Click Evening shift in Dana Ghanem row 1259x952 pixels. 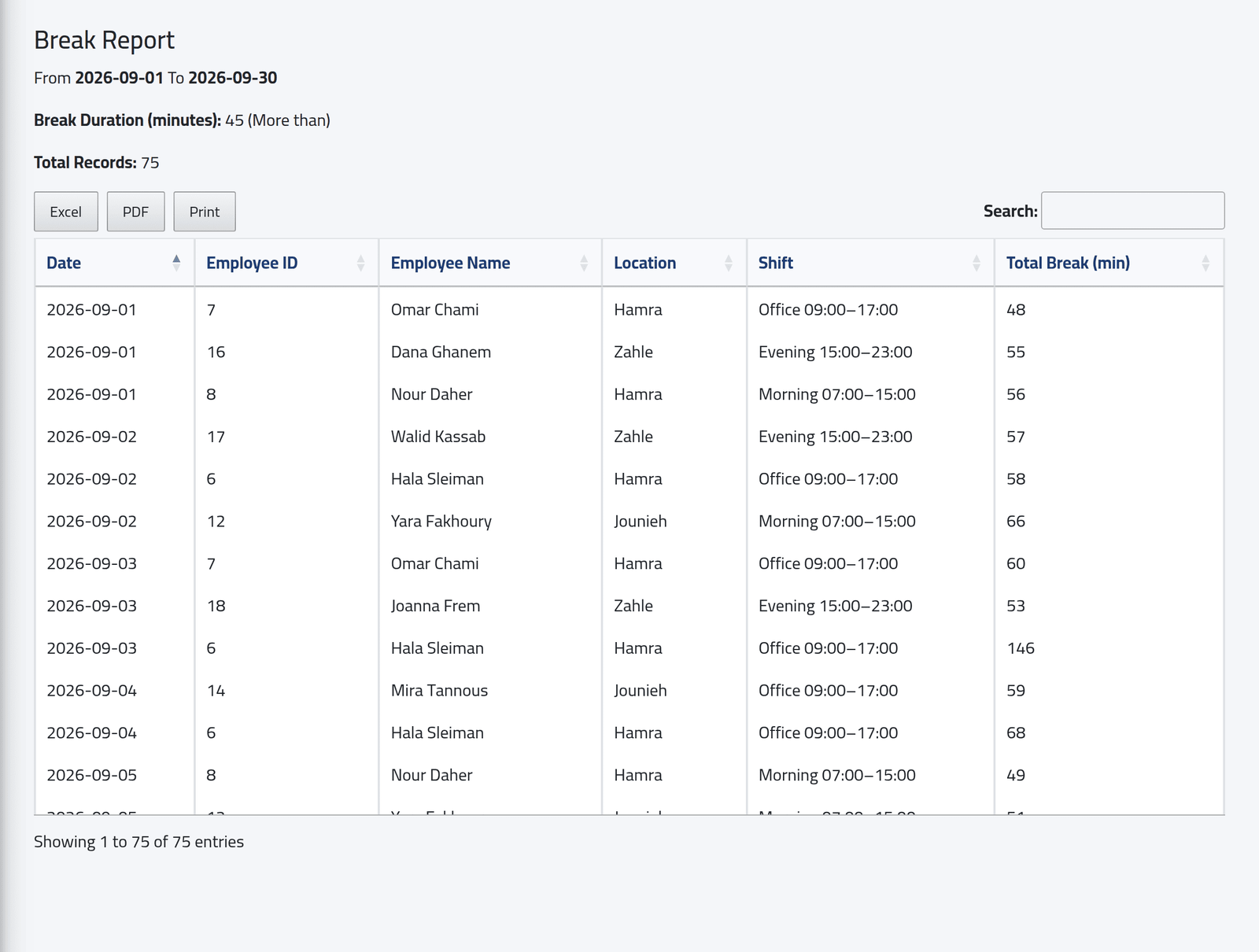(836, 352)
